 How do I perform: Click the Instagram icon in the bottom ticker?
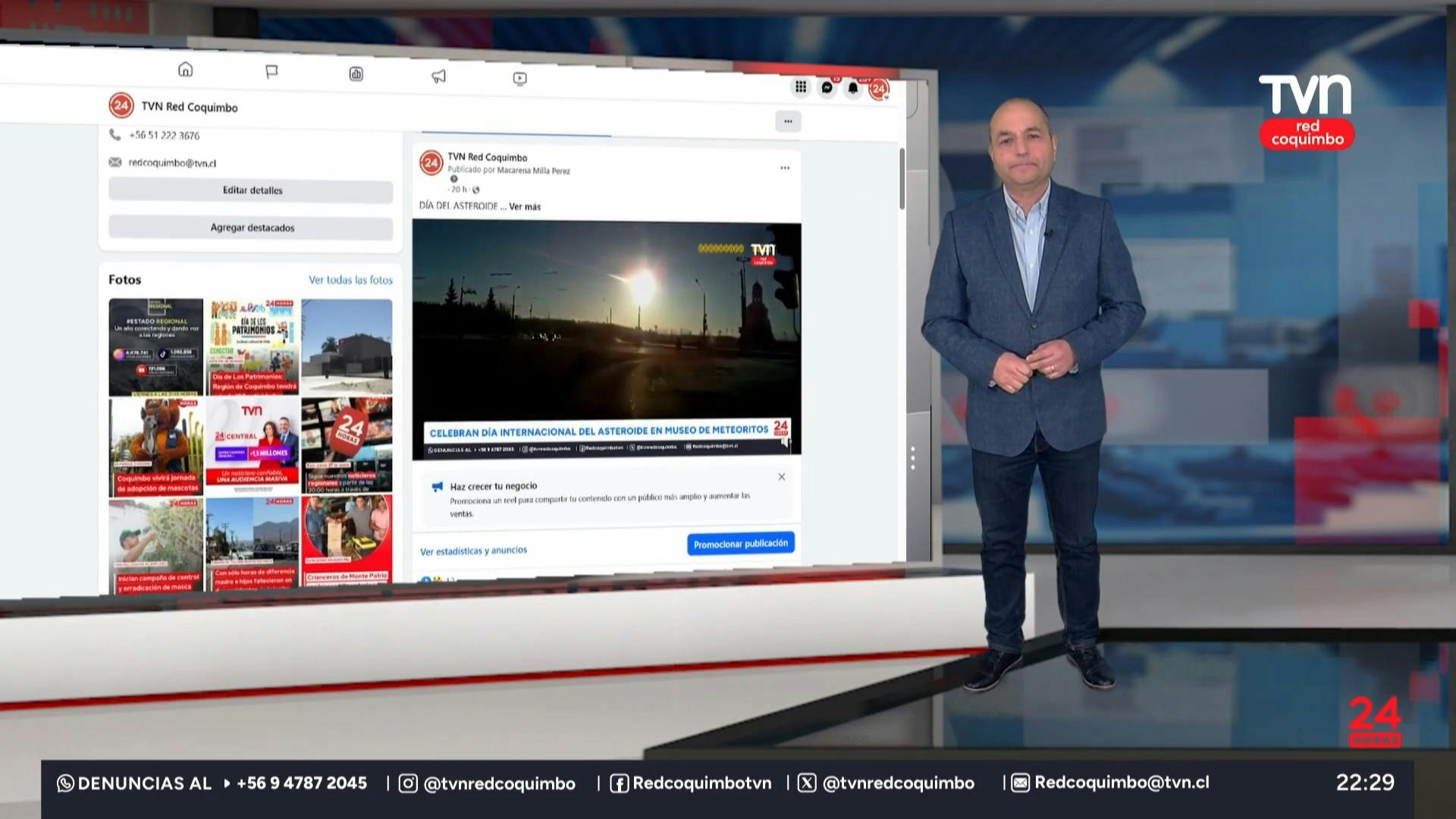click(x=408, y=783)
